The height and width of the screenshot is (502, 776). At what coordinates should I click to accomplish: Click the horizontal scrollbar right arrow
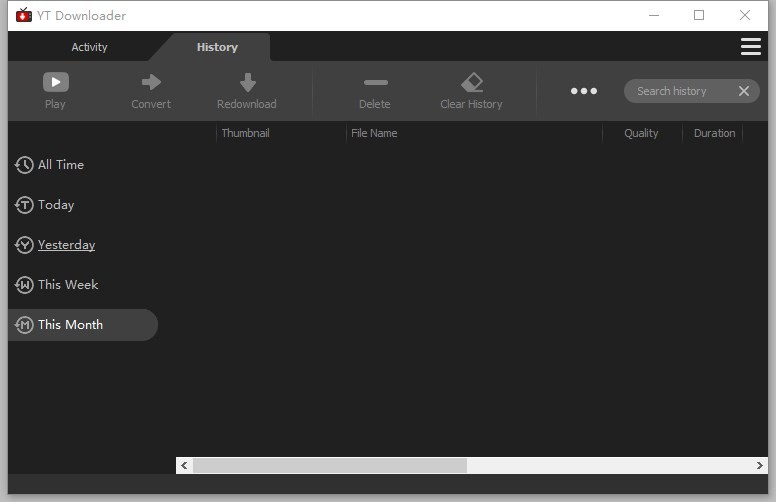coord(760,466)
